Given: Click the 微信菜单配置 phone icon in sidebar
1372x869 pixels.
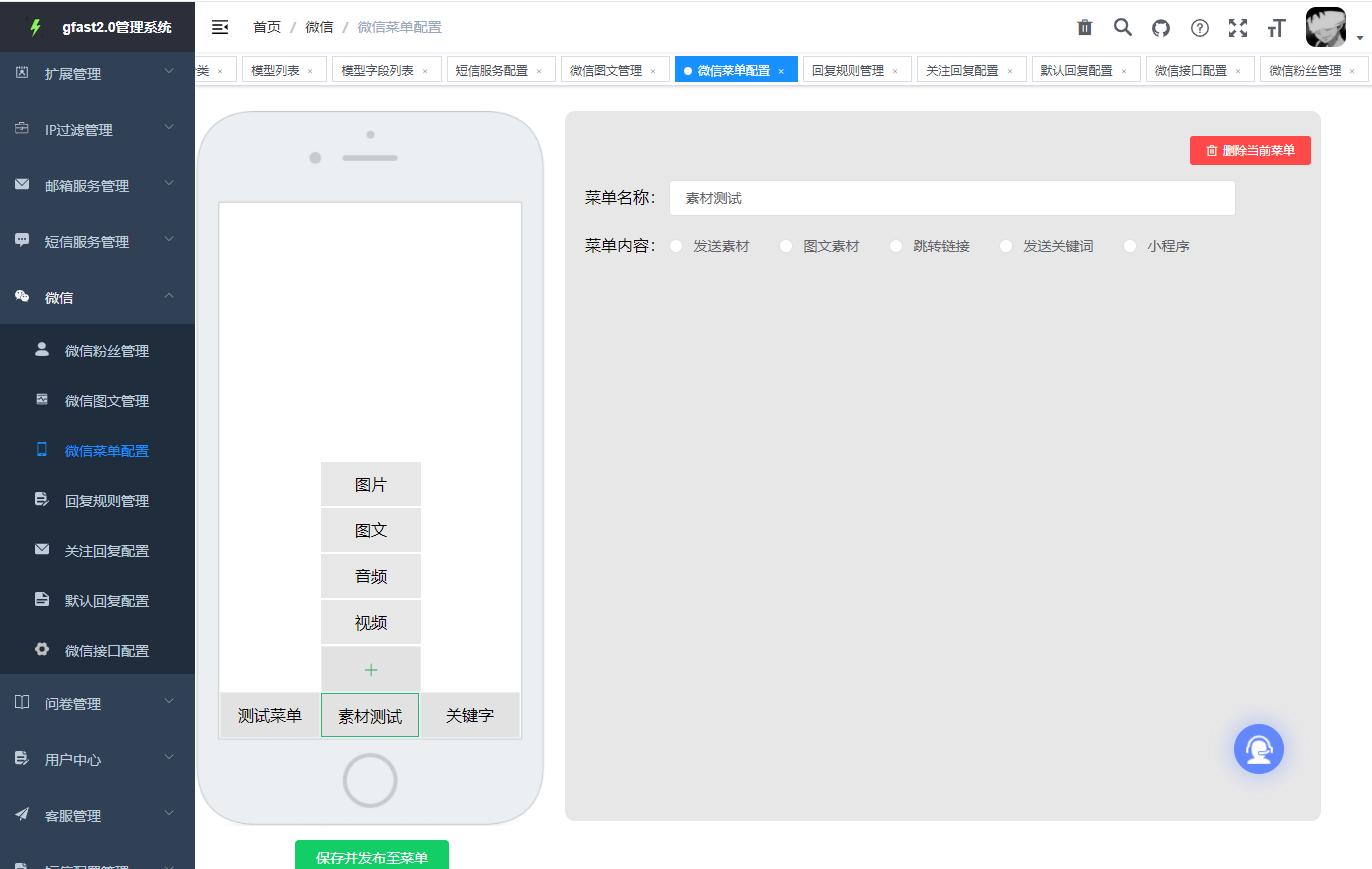Looking at the screenshot, I should point(42,449).
